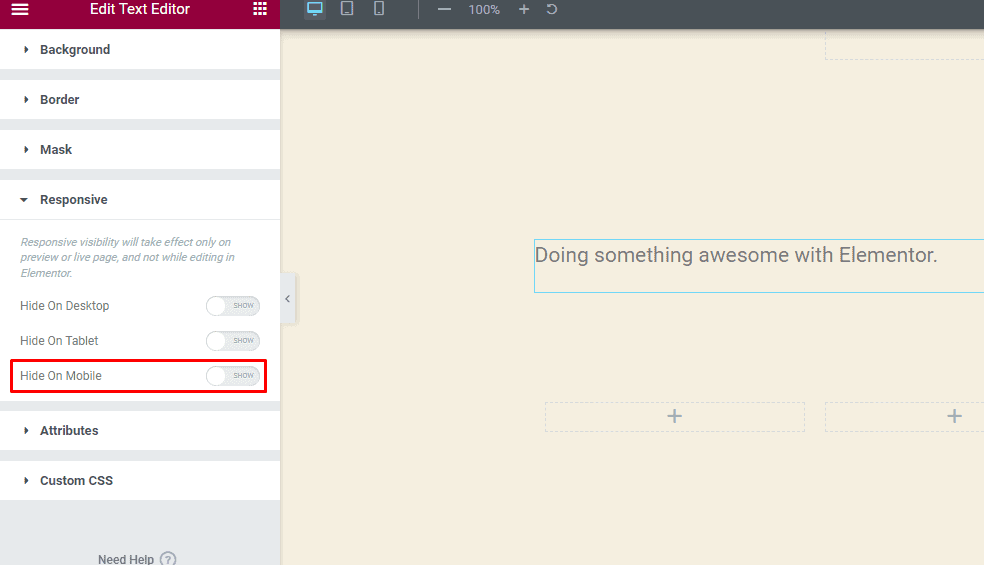The height and width of the screenshot is (565, 984).
Task: Expand the Custom CSS section
Action: pos(140,481)
